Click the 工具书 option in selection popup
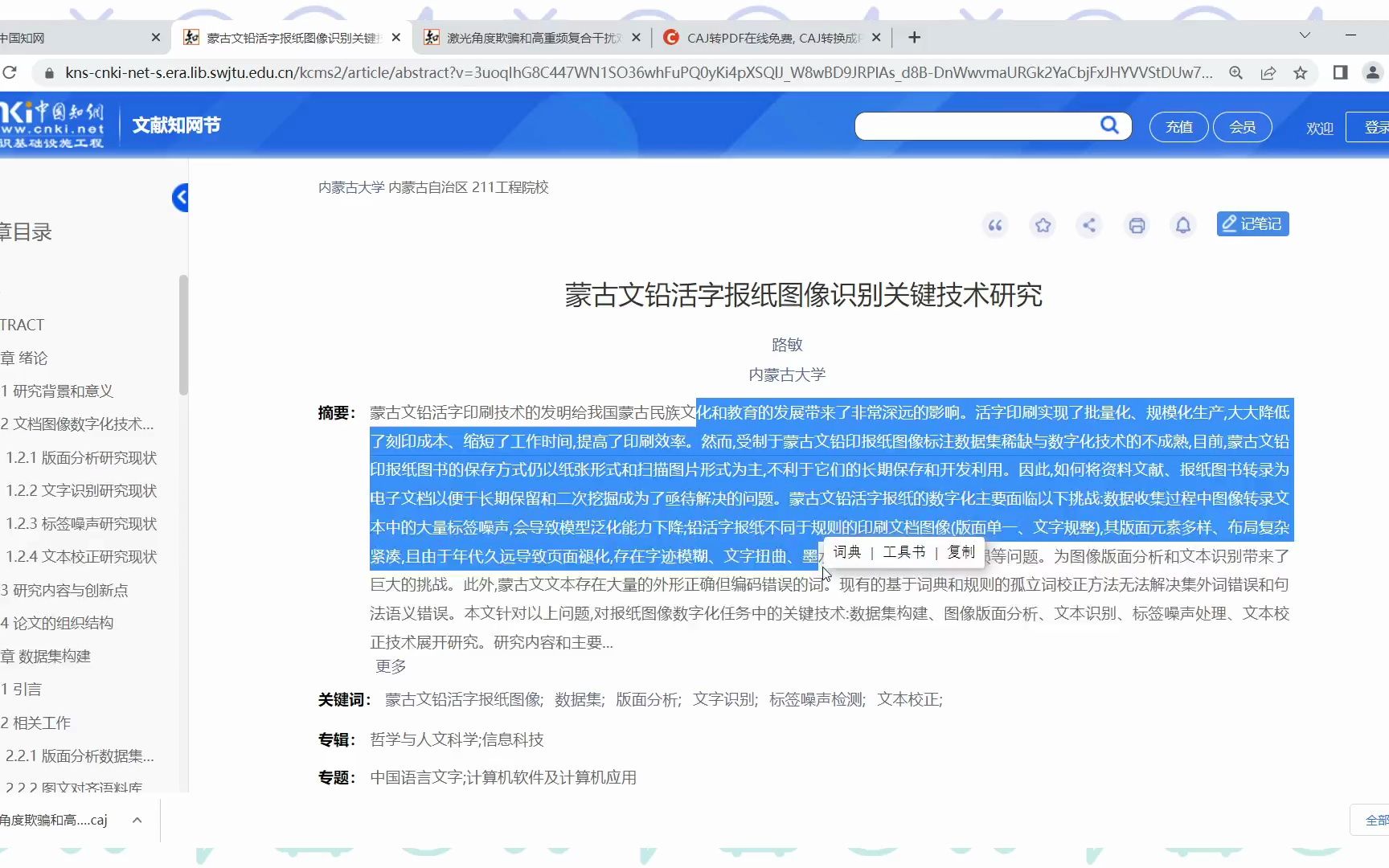The image size is (1389, 868). [904, 552]
